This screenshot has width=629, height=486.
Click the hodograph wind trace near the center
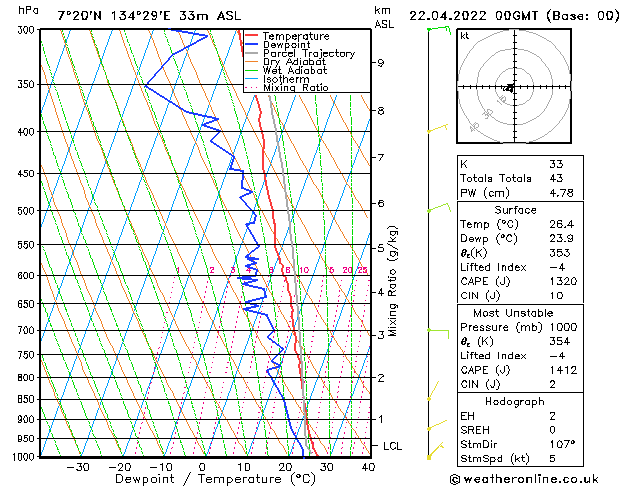(x=509, y=88)
